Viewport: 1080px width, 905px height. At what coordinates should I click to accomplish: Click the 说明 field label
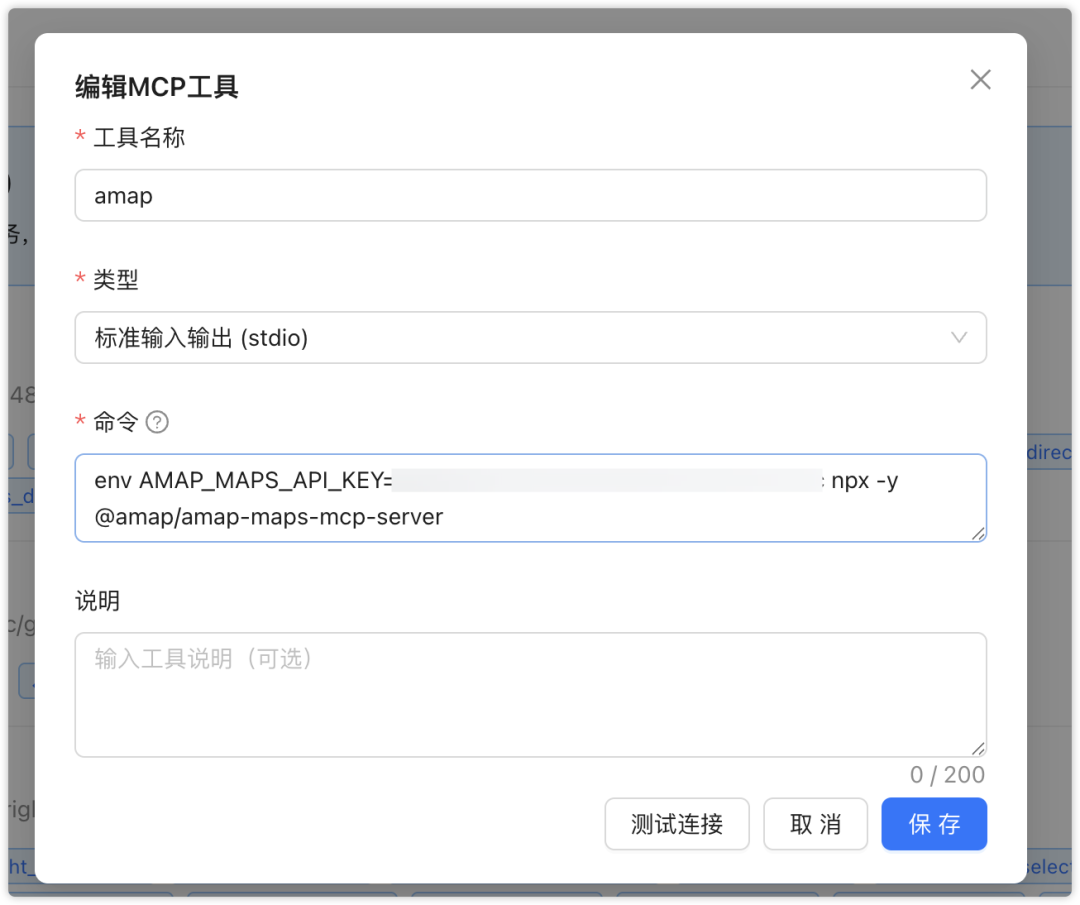(97, 601)
